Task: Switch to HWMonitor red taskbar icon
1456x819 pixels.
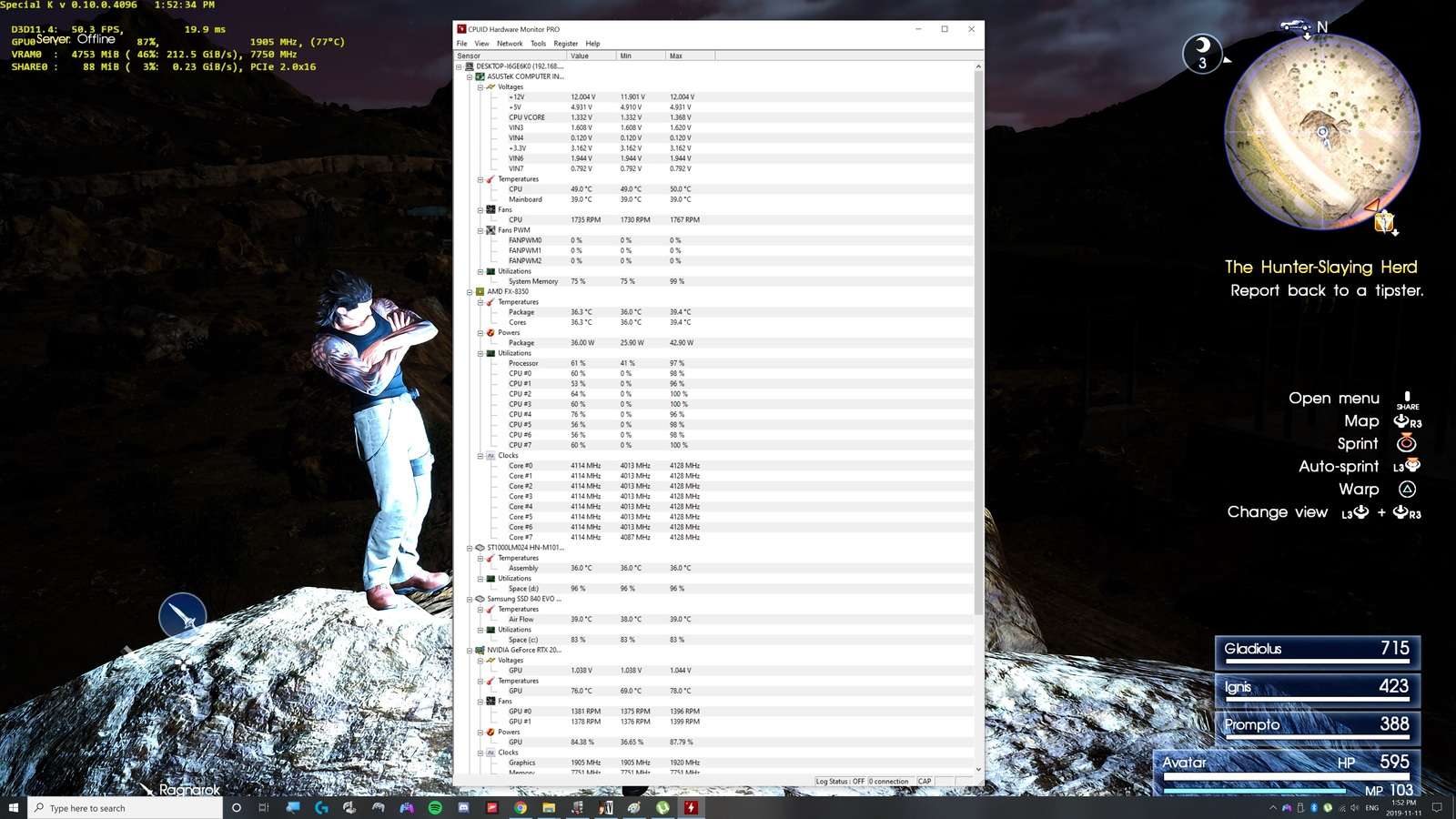Action: (691, 807)
